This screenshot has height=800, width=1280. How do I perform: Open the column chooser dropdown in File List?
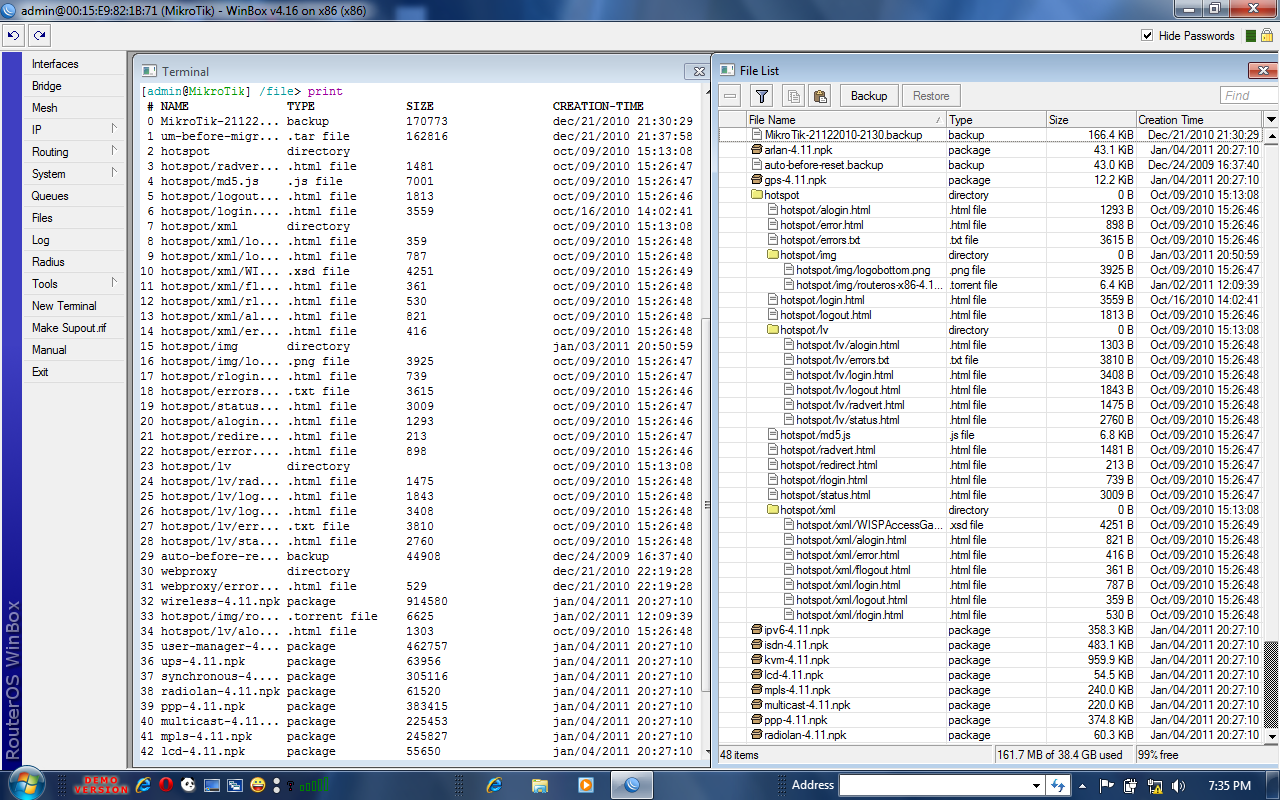(1271, 119)
